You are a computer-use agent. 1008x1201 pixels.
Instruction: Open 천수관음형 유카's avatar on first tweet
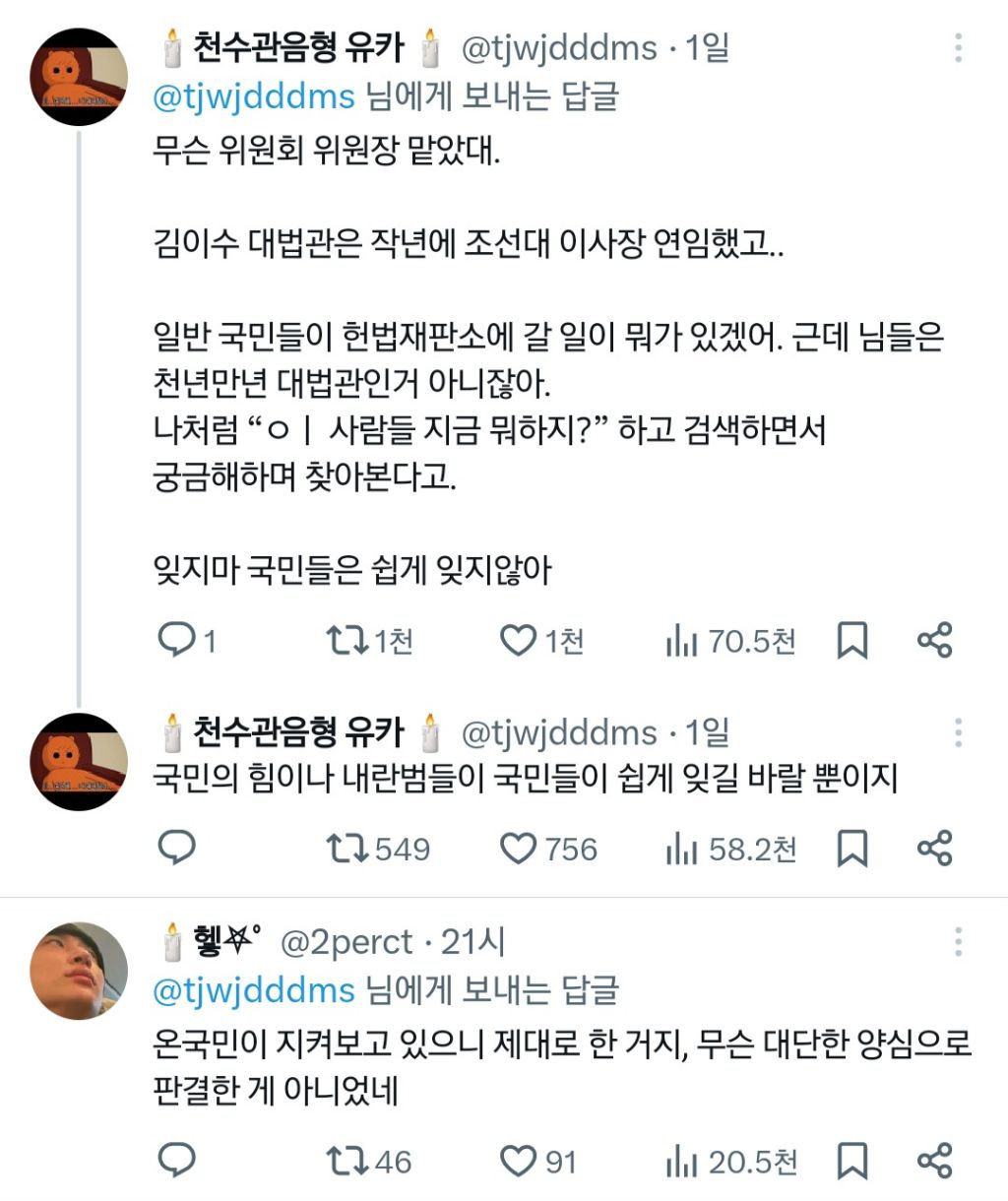pyautogui.click(x=80, y=77)
